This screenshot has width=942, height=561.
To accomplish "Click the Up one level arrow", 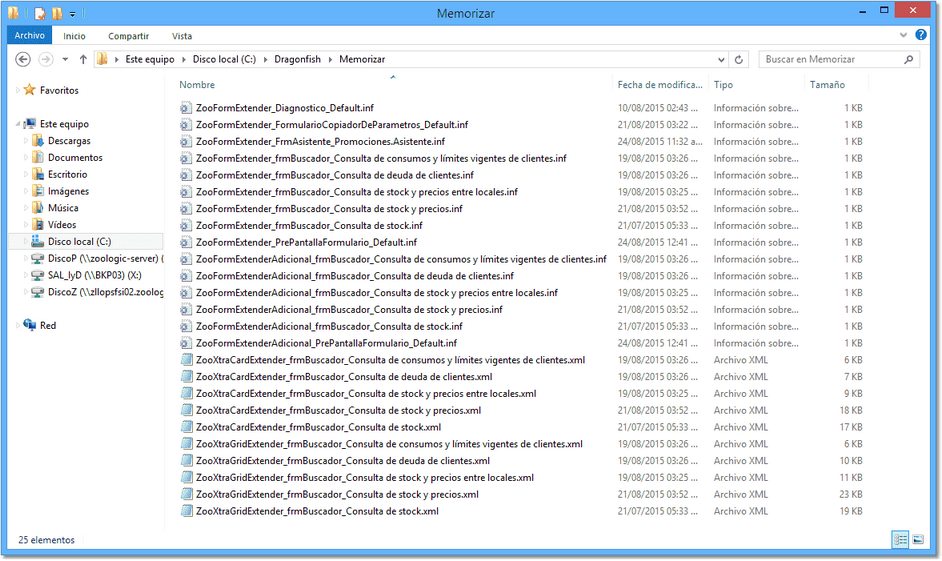I will click(83, 60).
